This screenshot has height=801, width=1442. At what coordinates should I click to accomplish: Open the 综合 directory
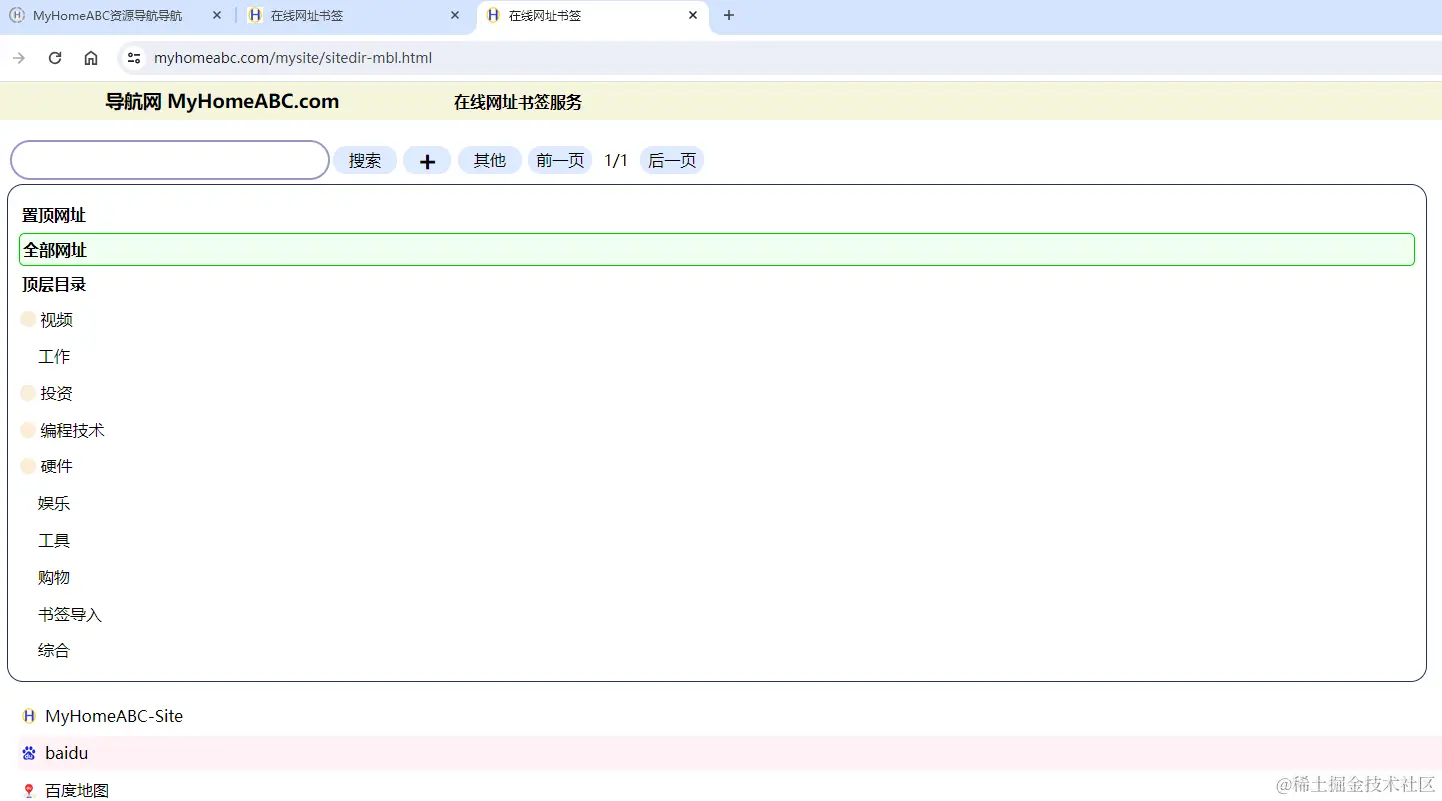tap(54, 651)
